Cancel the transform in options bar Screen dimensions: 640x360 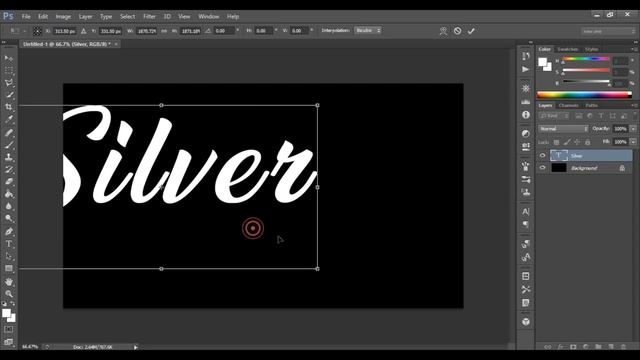(458, 31)
